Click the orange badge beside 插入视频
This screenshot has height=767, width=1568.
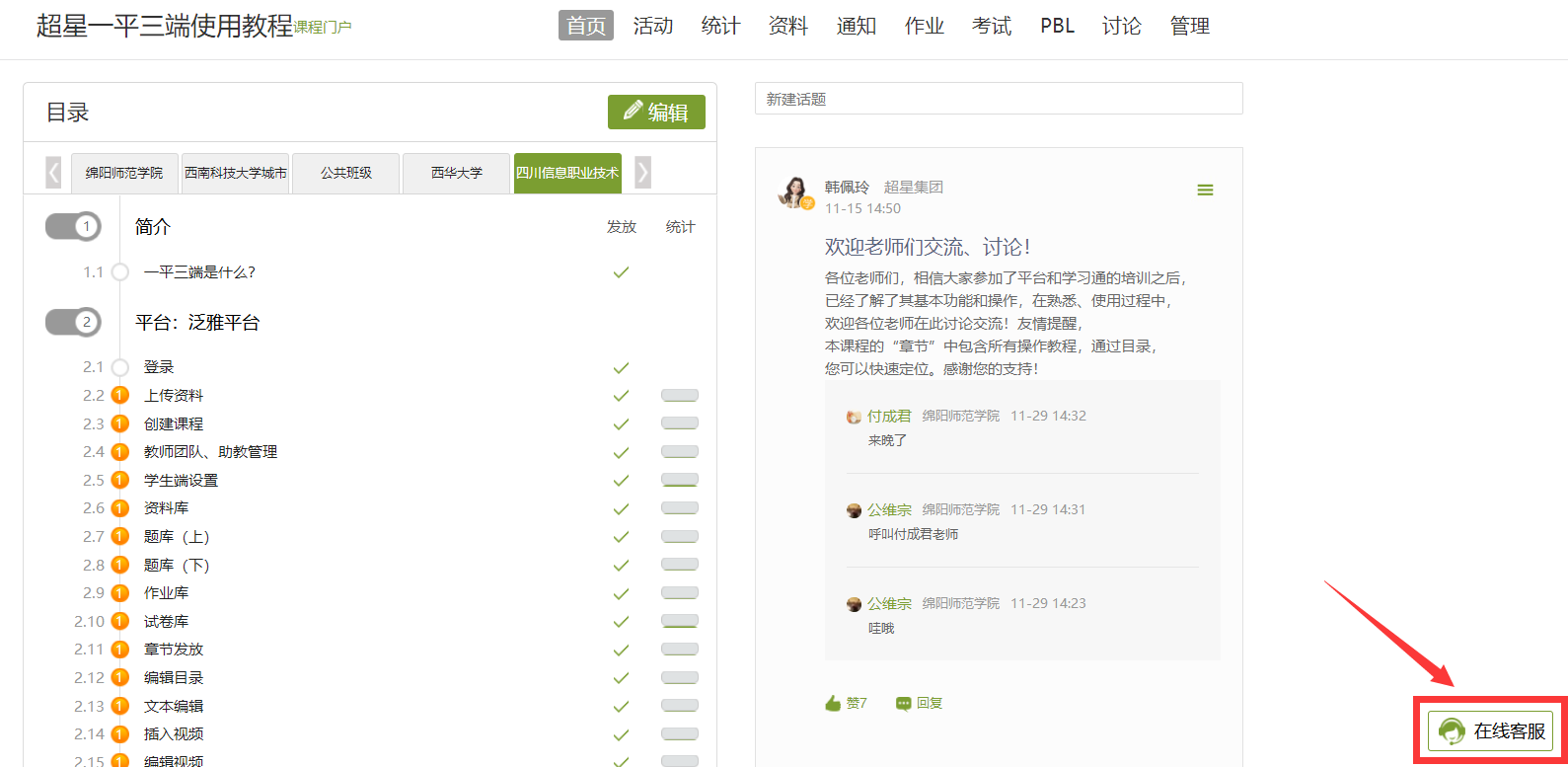click(120, 733)
